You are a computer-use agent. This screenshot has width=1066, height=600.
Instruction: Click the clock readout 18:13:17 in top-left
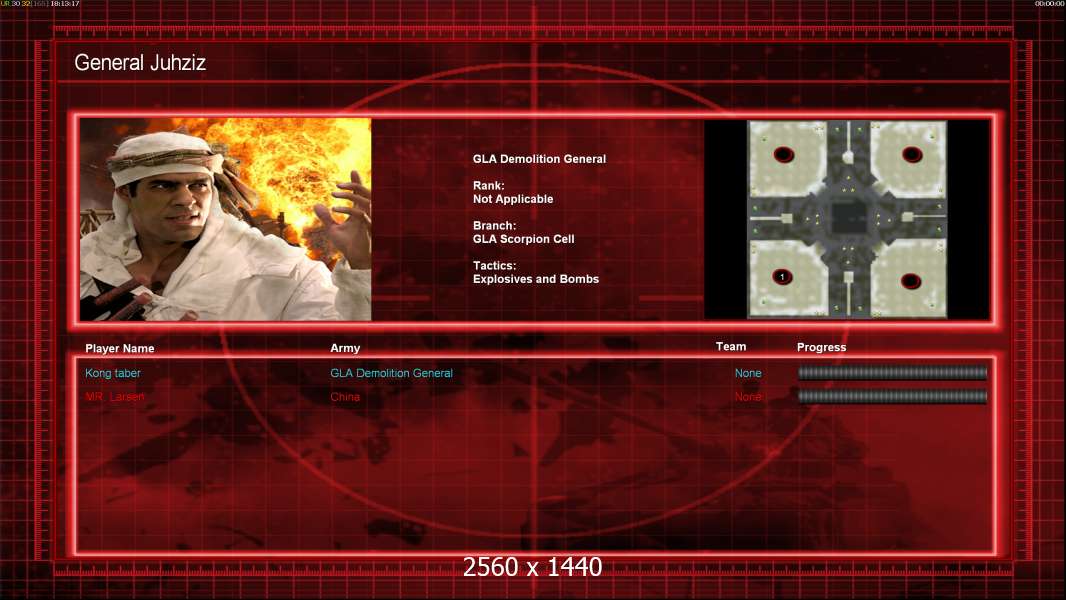click(65, 3)
